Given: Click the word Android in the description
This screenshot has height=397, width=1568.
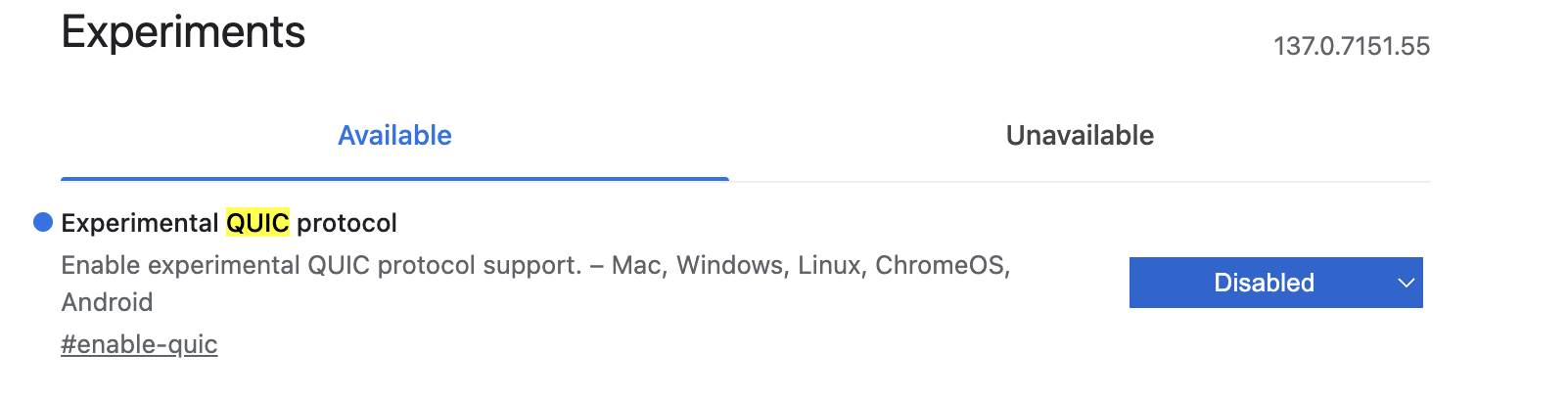Looking at the screenshot, I should [x=107, y=302].
